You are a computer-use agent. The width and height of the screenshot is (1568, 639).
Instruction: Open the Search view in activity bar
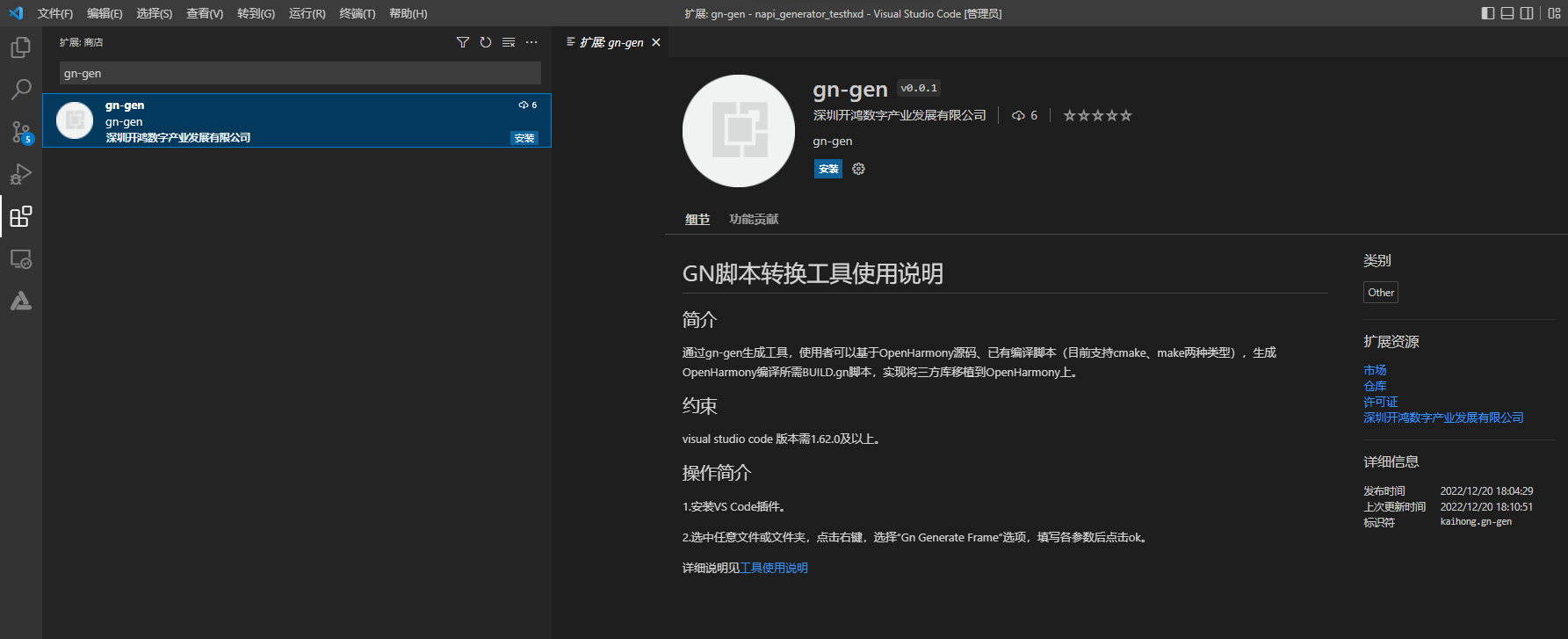[x=21, y=90]
